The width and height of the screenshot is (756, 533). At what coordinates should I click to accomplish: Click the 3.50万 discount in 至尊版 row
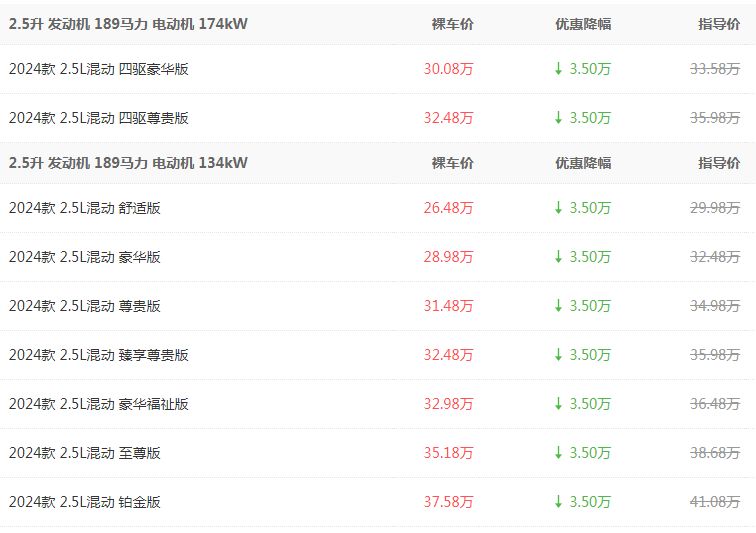click(x=583, y=453)
